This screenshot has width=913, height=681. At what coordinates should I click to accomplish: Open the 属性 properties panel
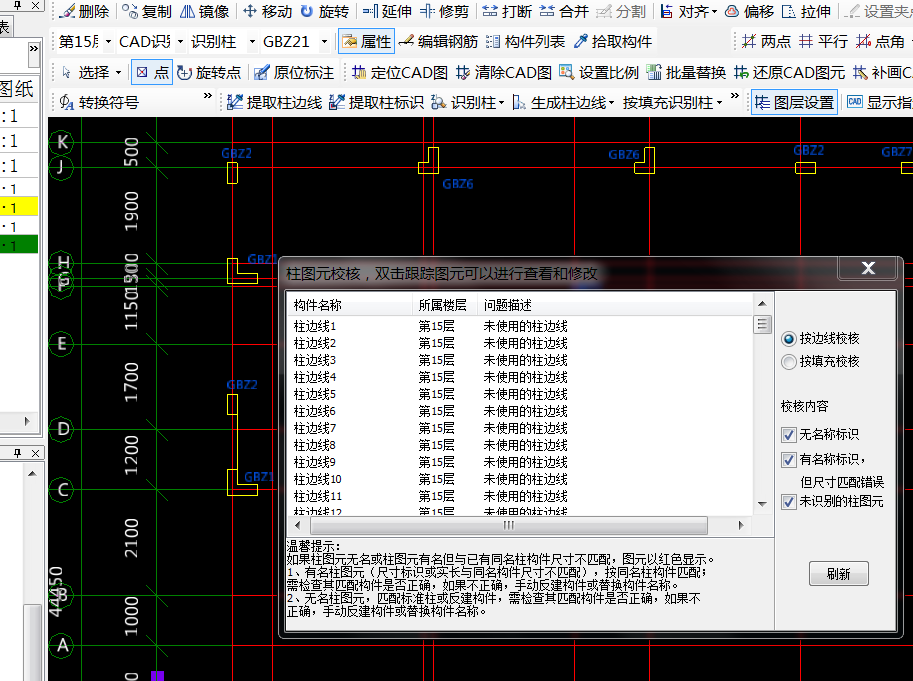coord(366,41)
